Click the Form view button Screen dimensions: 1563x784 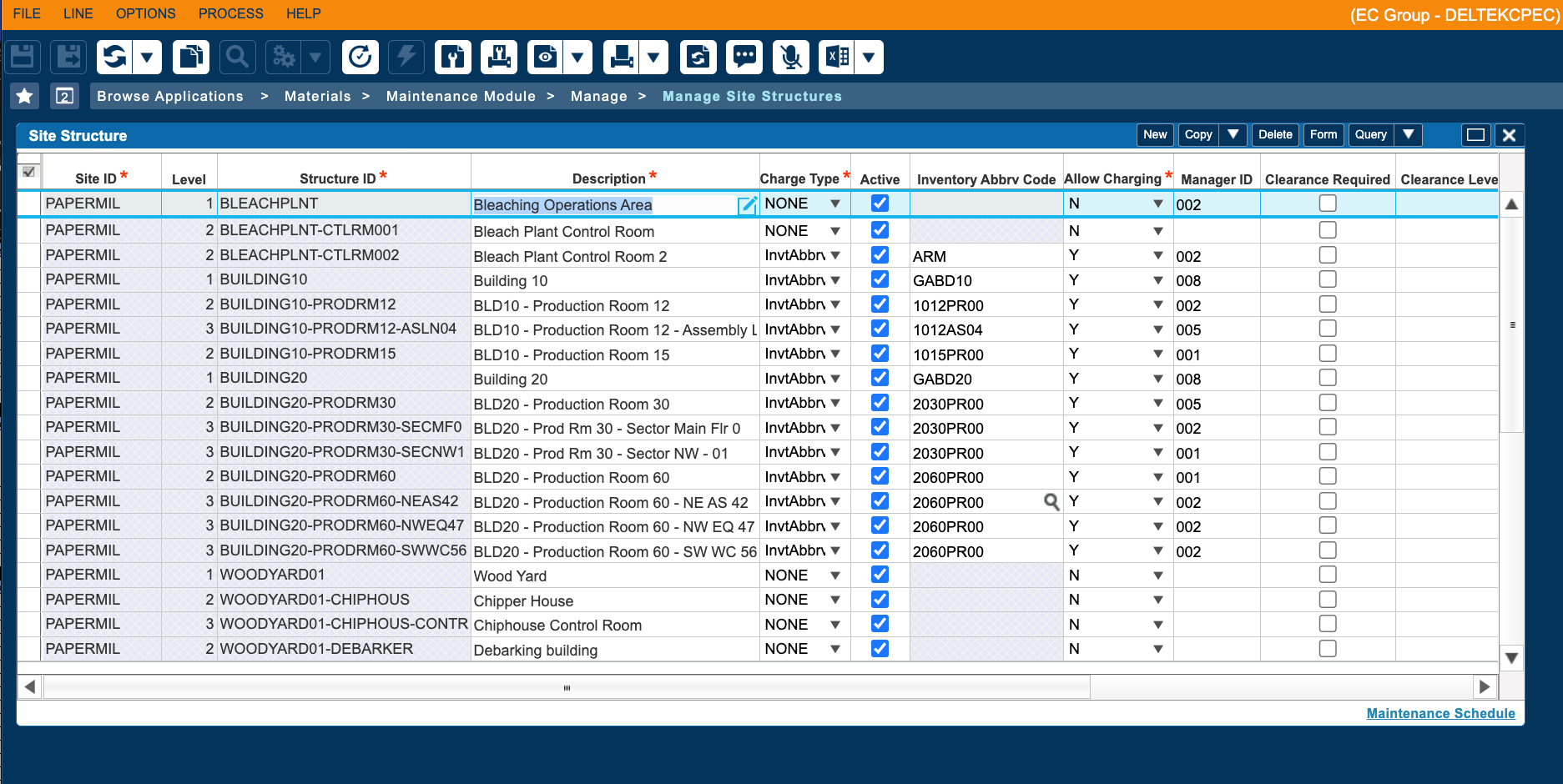point(1324,134)
